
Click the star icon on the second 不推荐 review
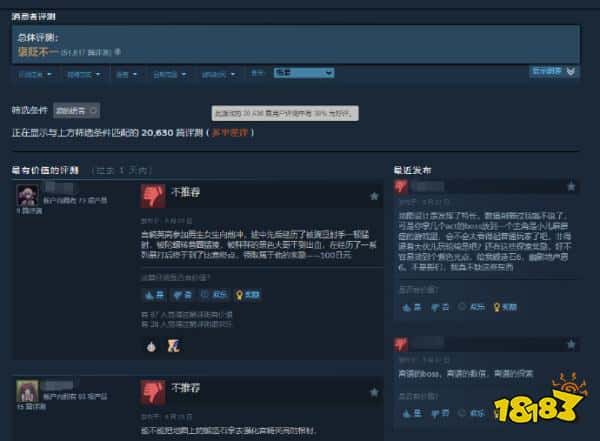click(x=374, y=392)
